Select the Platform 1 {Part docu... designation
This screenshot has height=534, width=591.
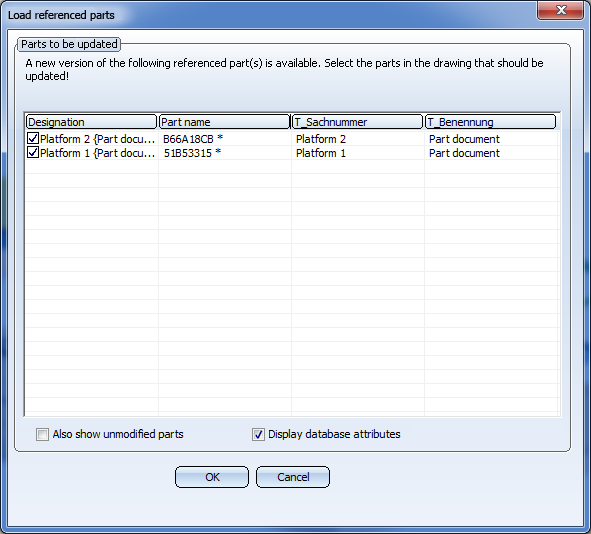pyautogui.click(x=98, y=153)
